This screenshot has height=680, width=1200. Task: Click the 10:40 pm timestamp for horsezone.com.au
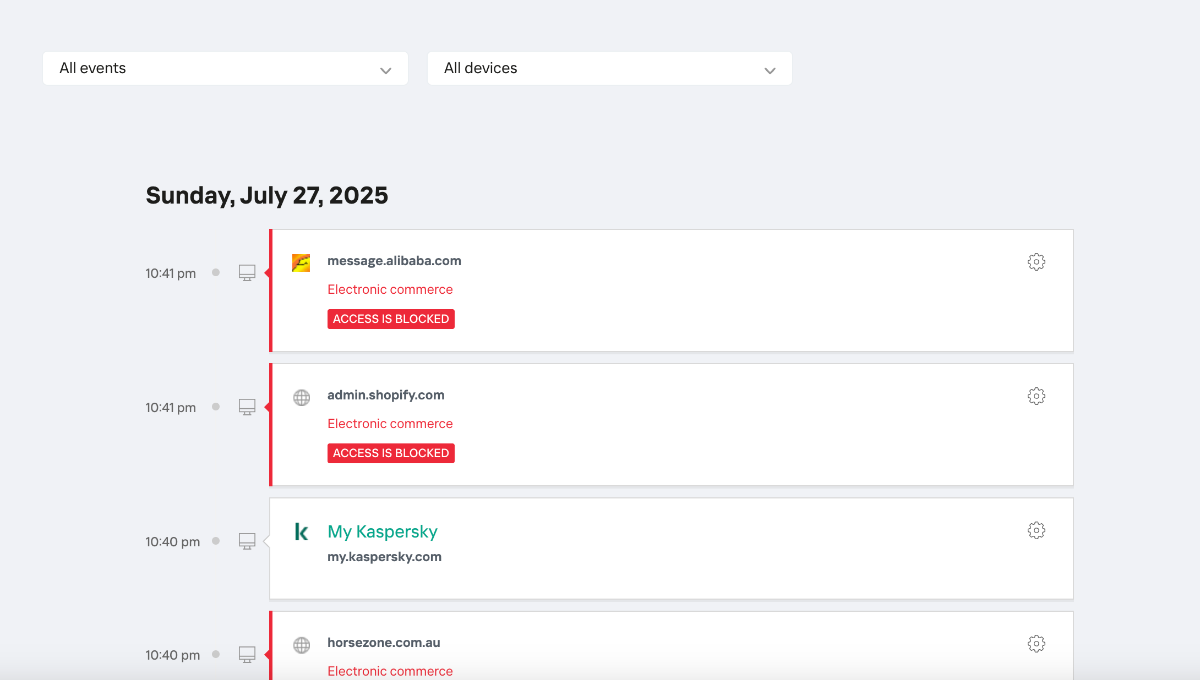pyautogui.click(x=172, y=655)
